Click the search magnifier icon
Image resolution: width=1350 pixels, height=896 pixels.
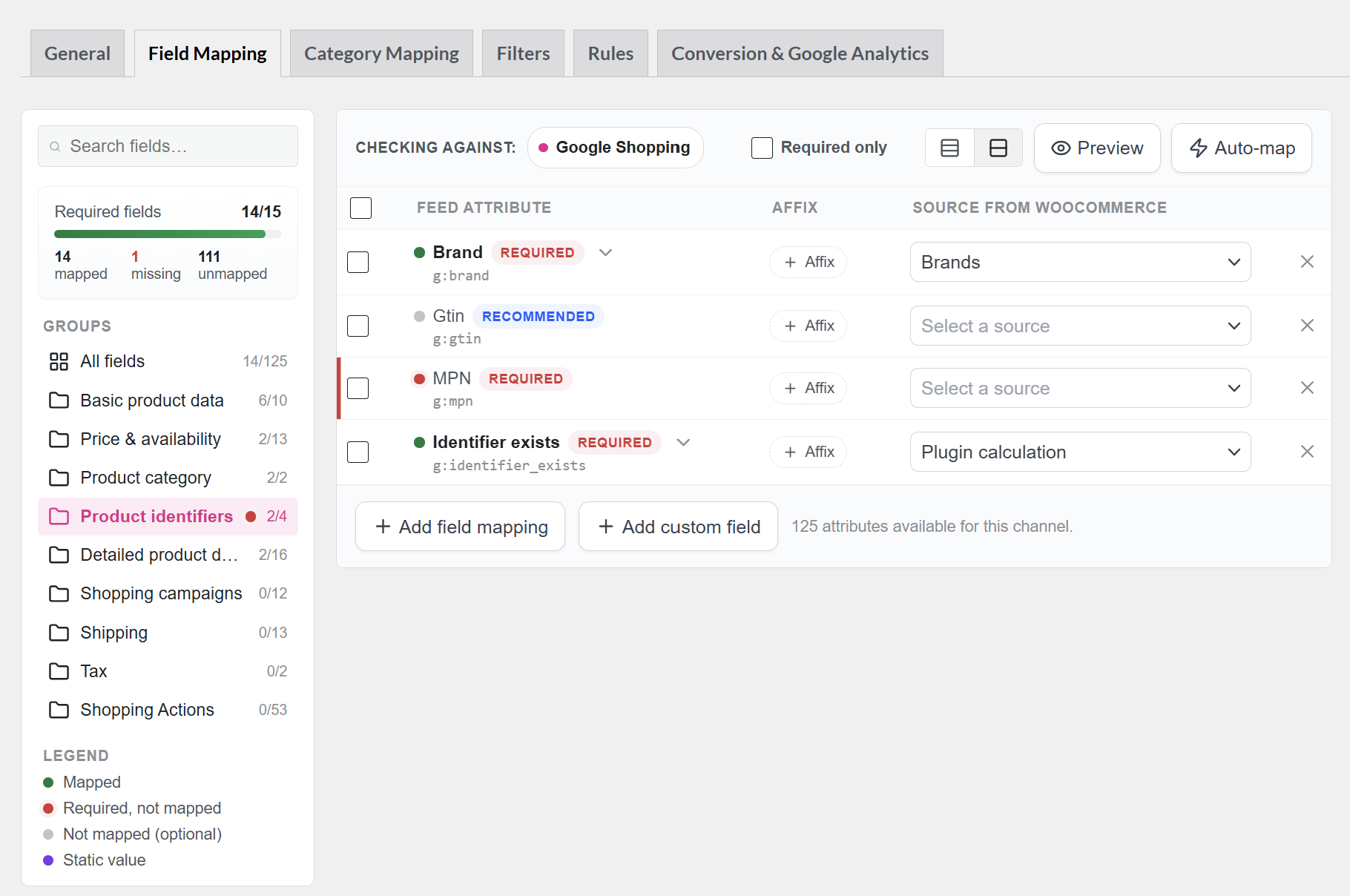[55, 147]
